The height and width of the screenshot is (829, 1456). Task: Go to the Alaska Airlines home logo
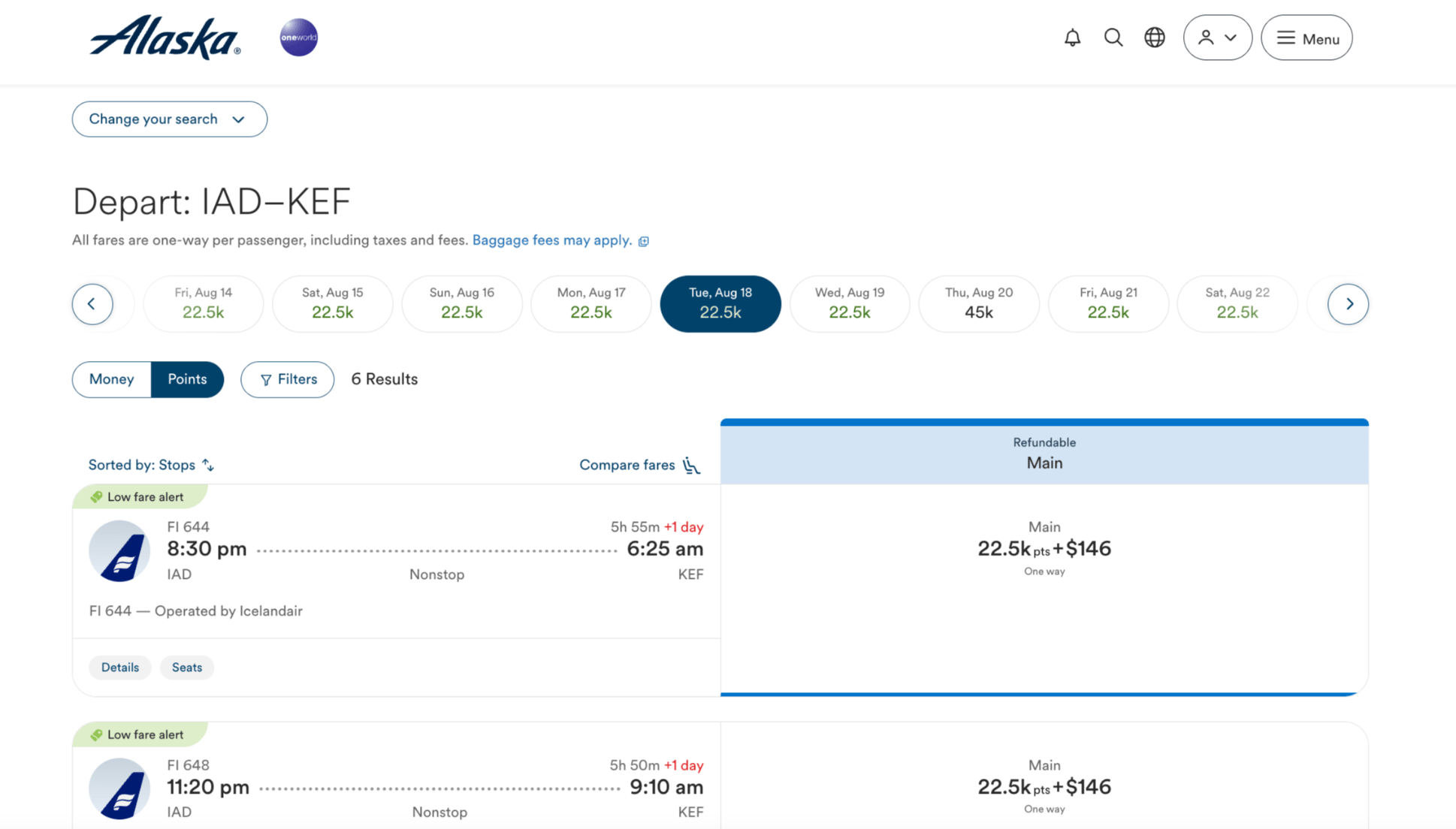pos(165,38)
